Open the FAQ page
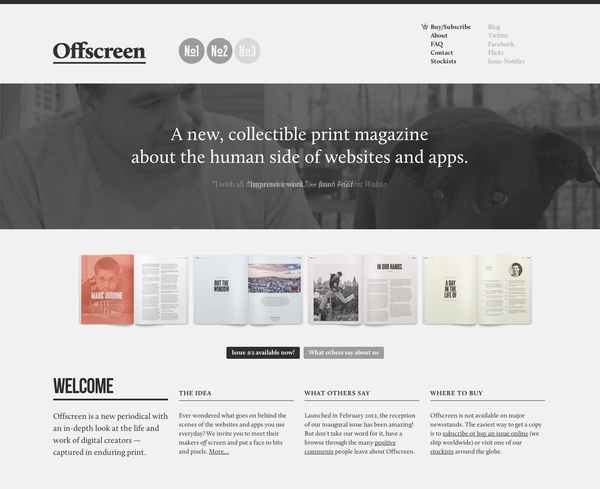The width and height of the screenshot is (600, 489). (437, 44)
